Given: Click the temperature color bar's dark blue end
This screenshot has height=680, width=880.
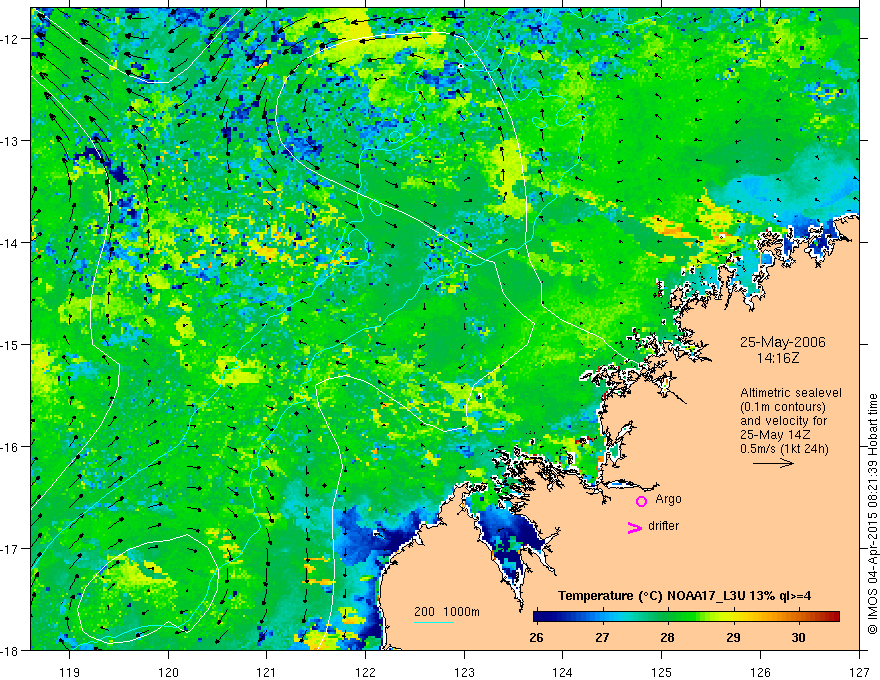Looking at the screenshot, I should [540, 617].
